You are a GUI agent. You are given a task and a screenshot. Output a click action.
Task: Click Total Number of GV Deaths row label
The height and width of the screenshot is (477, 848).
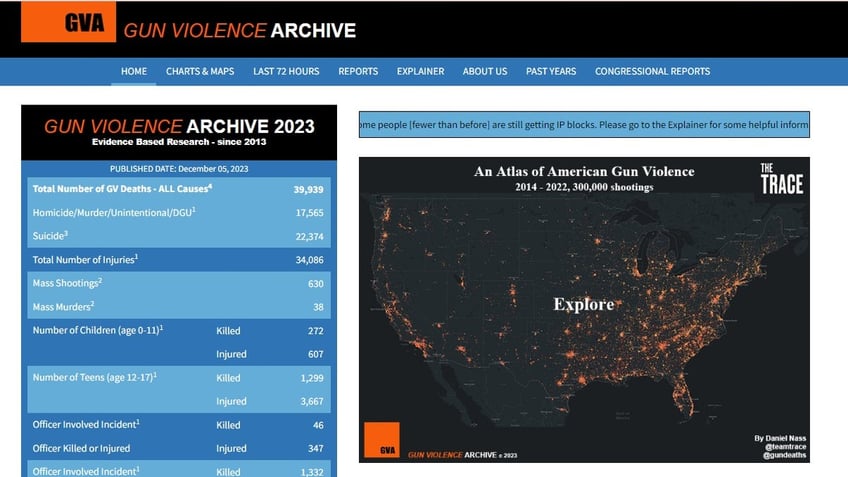click(x=122, y=189)
